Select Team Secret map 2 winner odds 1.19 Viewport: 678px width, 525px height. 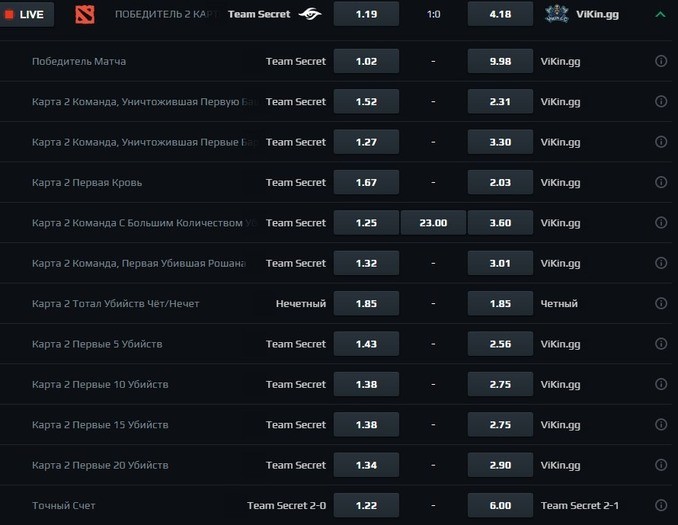tap(366, 14)
